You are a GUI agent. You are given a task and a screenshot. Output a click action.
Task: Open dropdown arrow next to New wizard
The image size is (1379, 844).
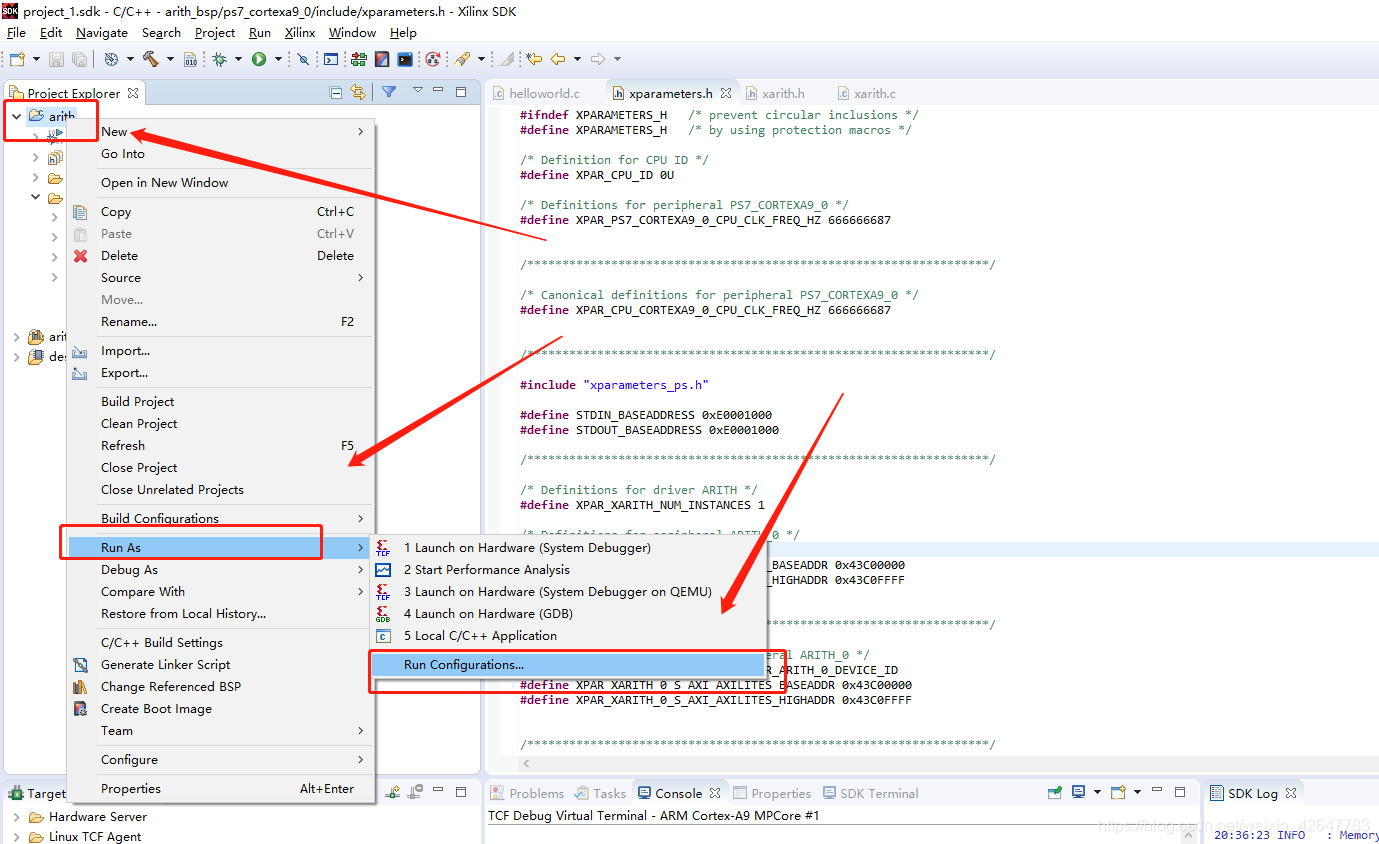pos(35,60)
